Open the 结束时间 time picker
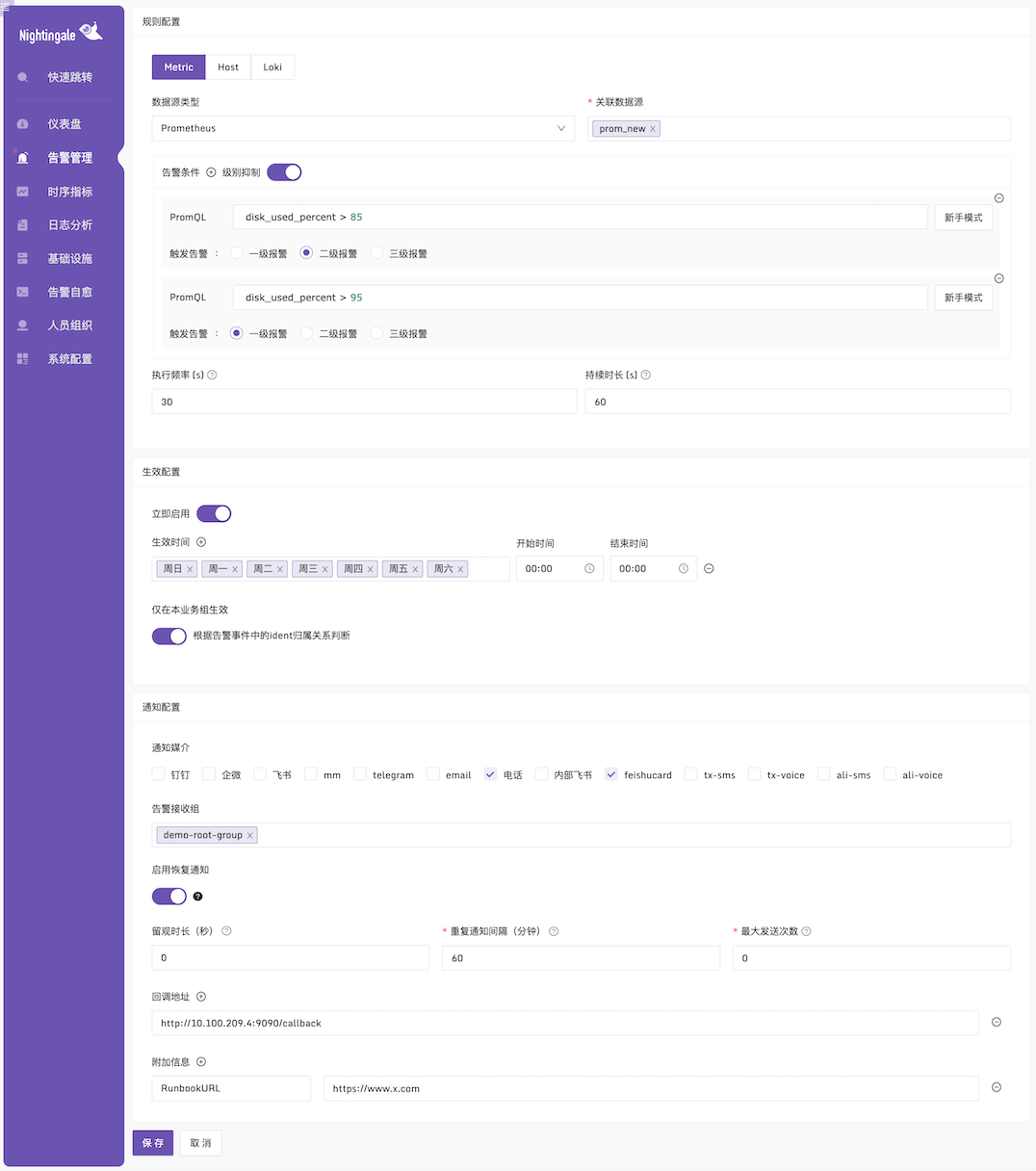The width and height of the screenshot is (1036, 1171). 653,568
